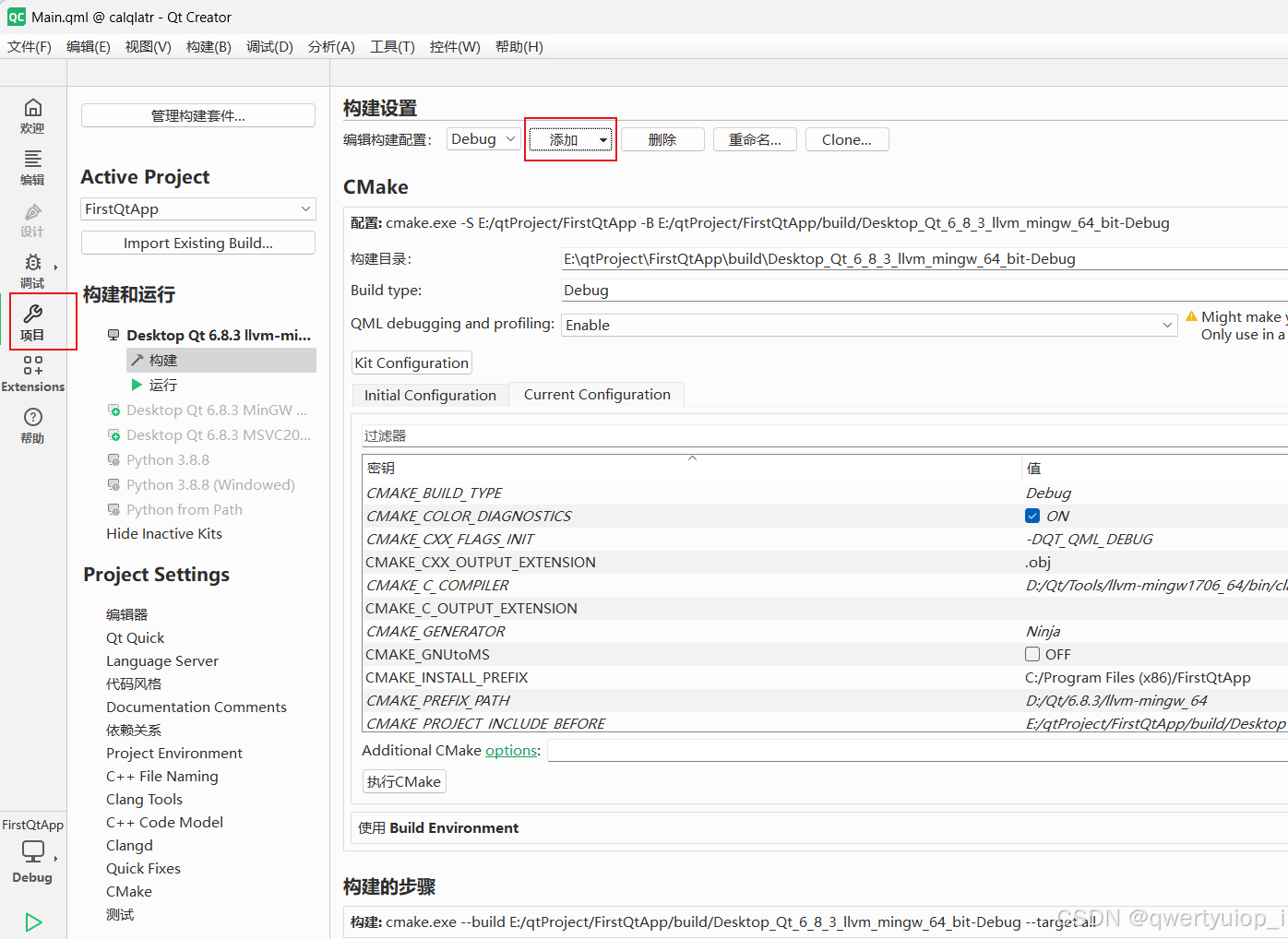Viewport: 1288px width, 939px height.
Task: Open the Help (帮助) mode
Action: pyautogui.click(x=32, y=426)
